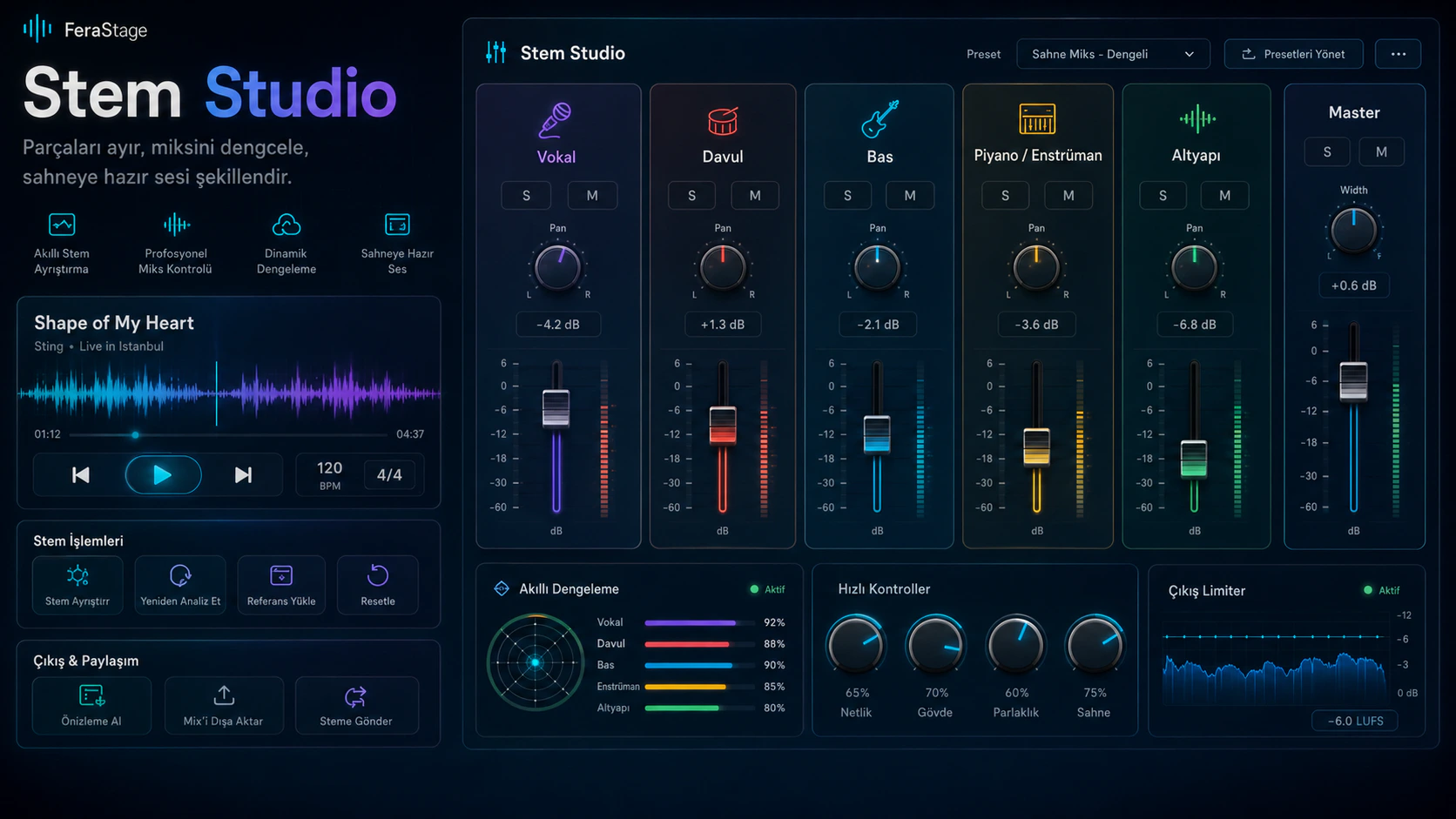Click the playback progress position marker

pyautogui.click(x=135, y=434)
